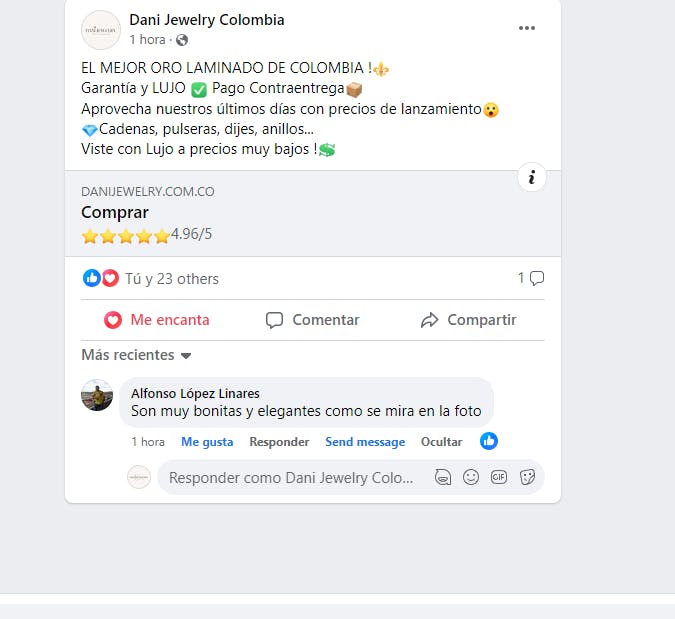The image size is (675, 619).
Task: Open emoji picker in reply box
Action: pyautogui.click(x=471, y=477)
